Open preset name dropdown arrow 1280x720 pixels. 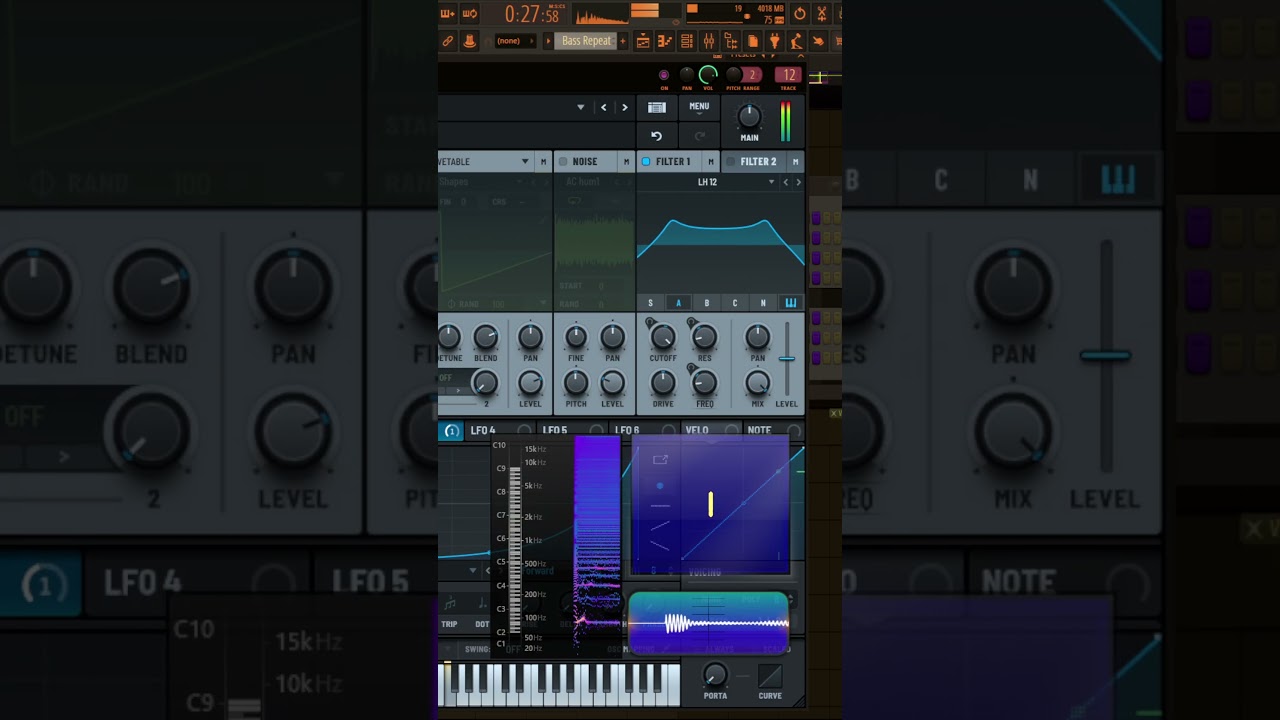tap(581, 107)
